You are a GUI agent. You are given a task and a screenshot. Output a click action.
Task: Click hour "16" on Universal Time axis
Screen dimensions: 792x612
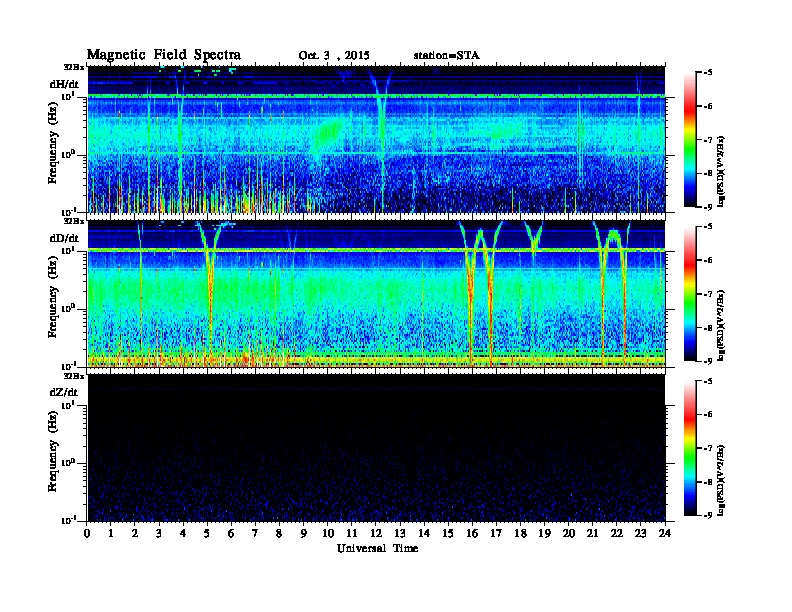coord(472,534)
